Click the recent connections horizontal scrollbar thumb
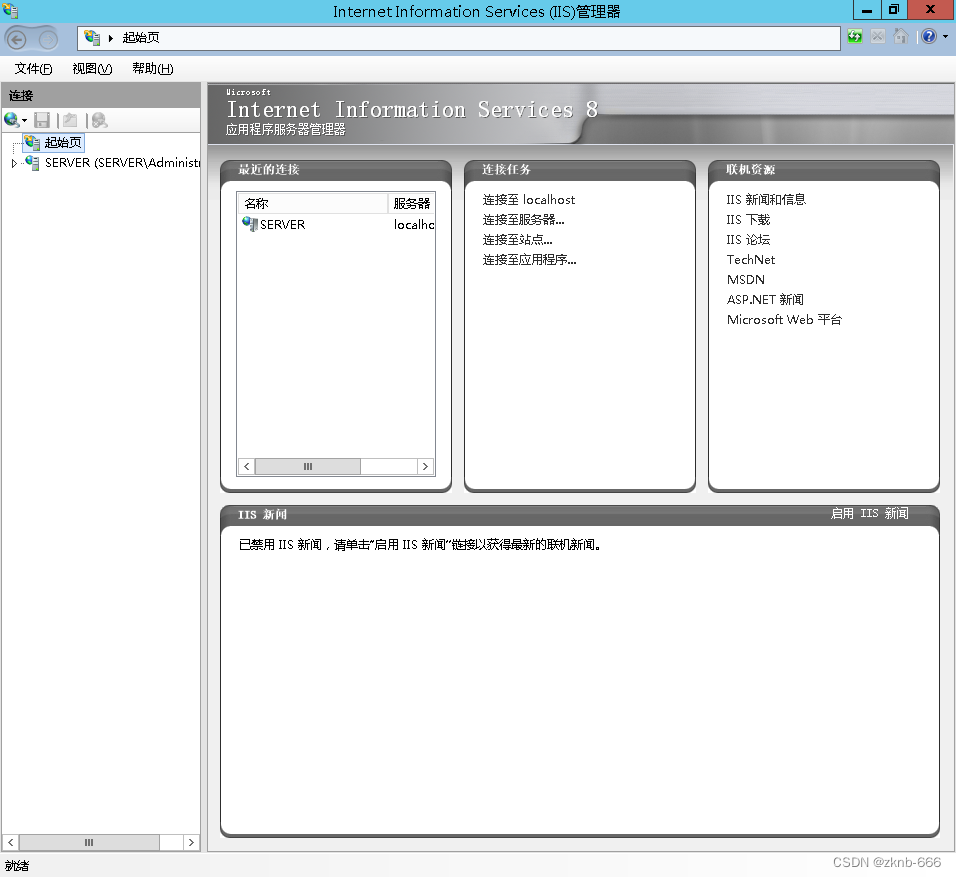The image size is (956, 877). tap(307, 467)
